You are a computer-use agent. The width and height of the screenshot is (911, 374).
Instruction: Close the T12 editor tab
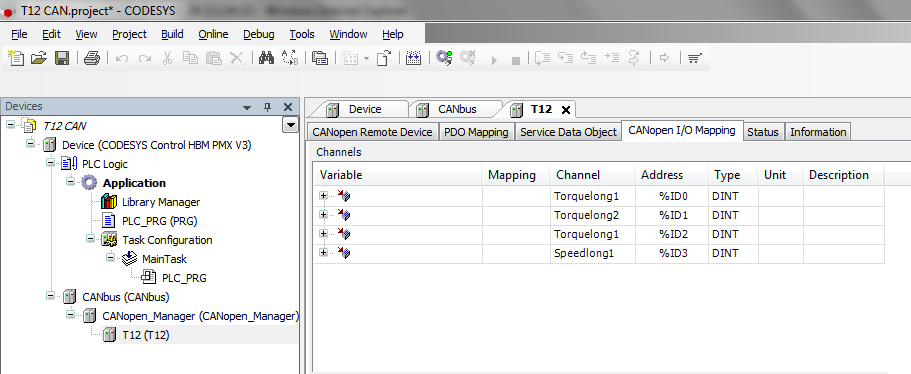point(566,110)
